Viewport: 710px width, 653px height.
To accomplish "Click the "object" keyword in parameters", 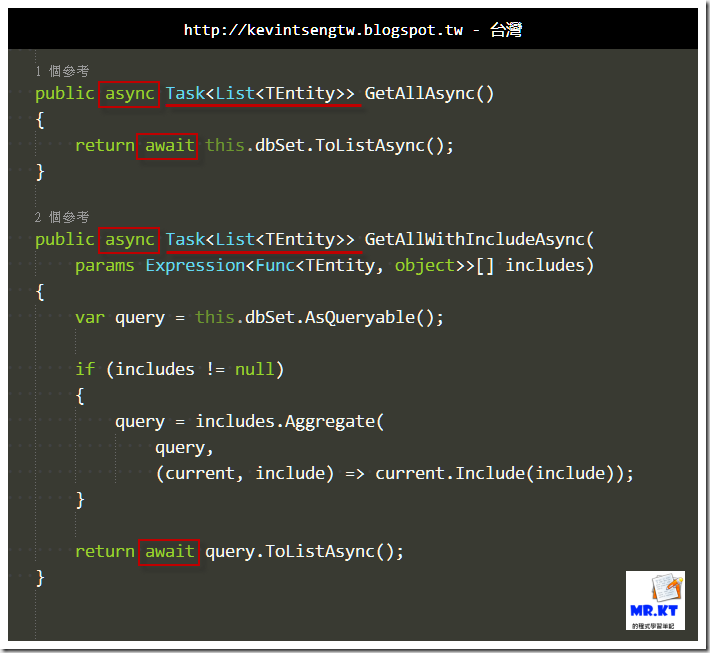I will (424, 266).
